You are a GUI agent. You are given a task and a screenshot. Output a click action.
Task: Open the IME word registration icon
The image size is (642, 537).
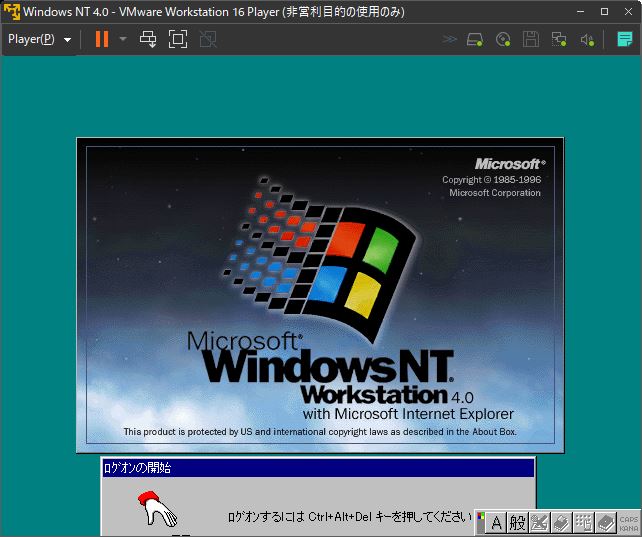coord(561,522)
